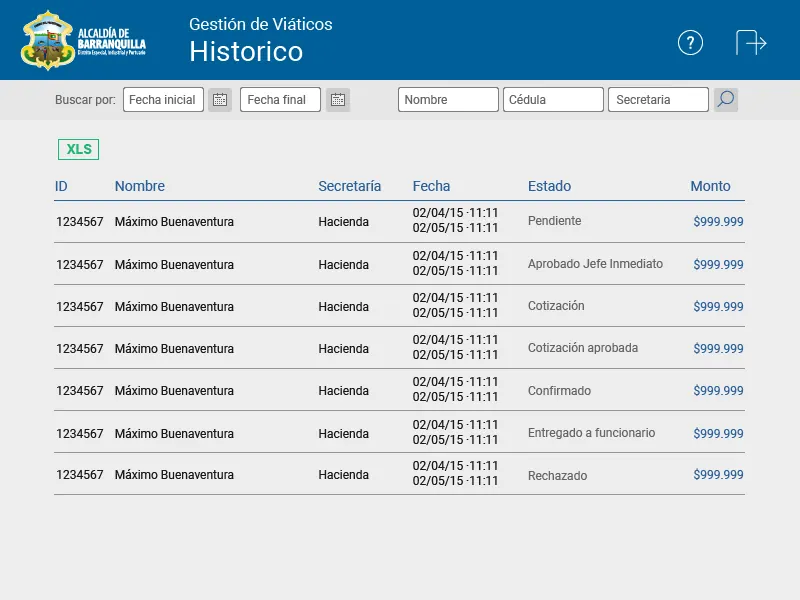Screen dimensions: 800x600
Task: Select the Cotización aprobada status cell
Action: click(x=583, y=348)
